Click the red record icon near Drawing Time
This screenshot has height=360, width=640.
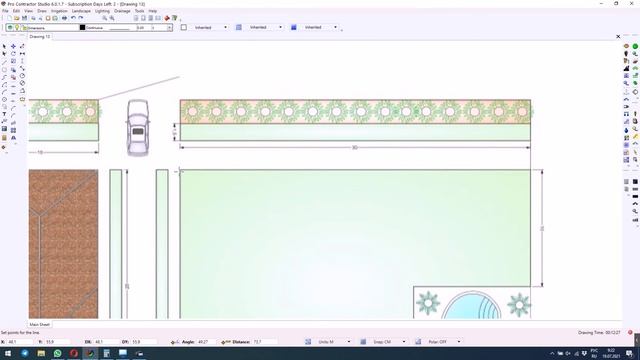[x=630, y=333]
